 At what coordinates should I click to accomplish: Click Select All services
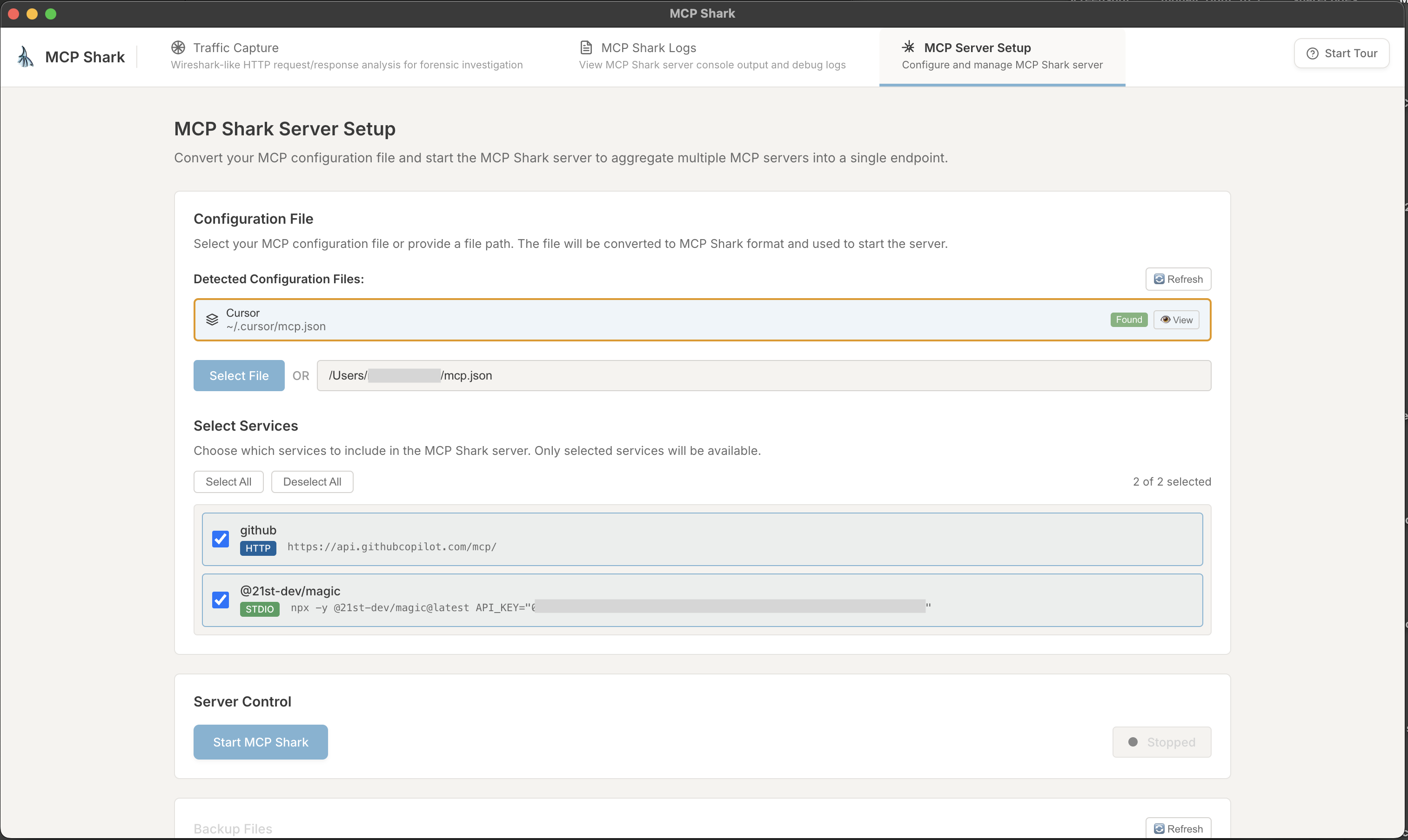[x=228, y=481]
